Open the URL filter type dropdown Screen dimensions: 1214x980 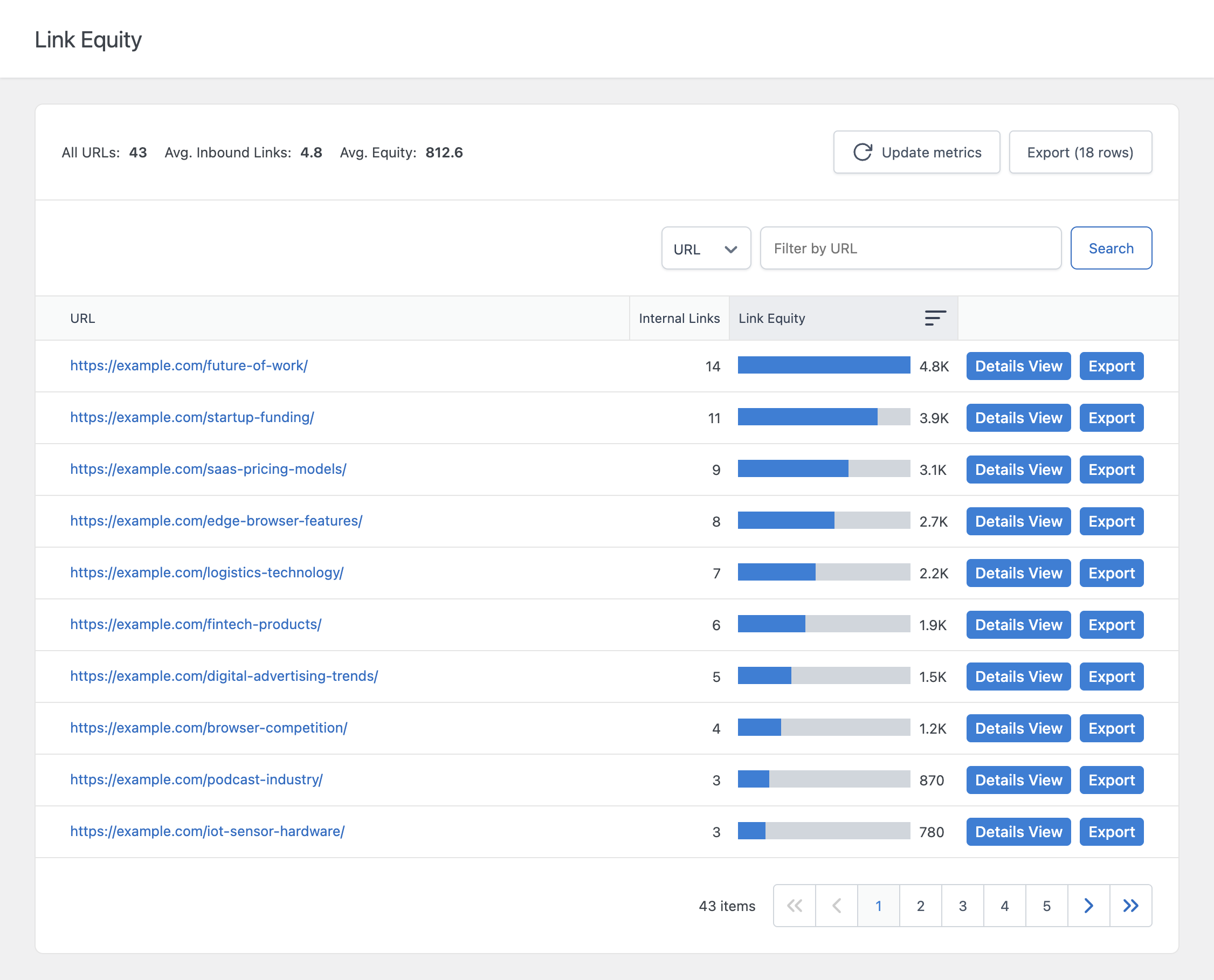pos(706,249)
